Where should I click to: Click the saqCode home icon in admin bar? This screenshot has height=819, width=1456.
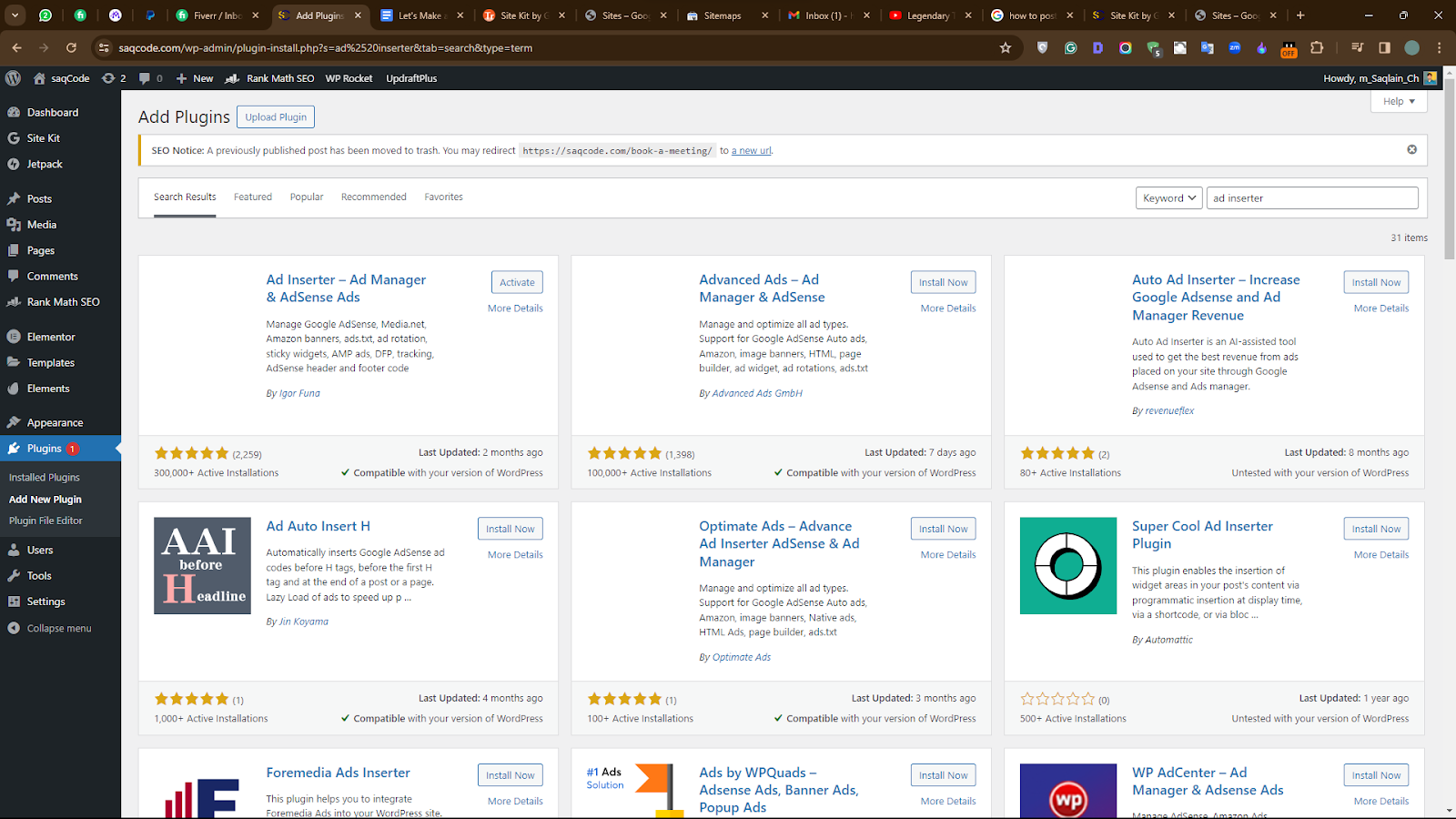39,78
